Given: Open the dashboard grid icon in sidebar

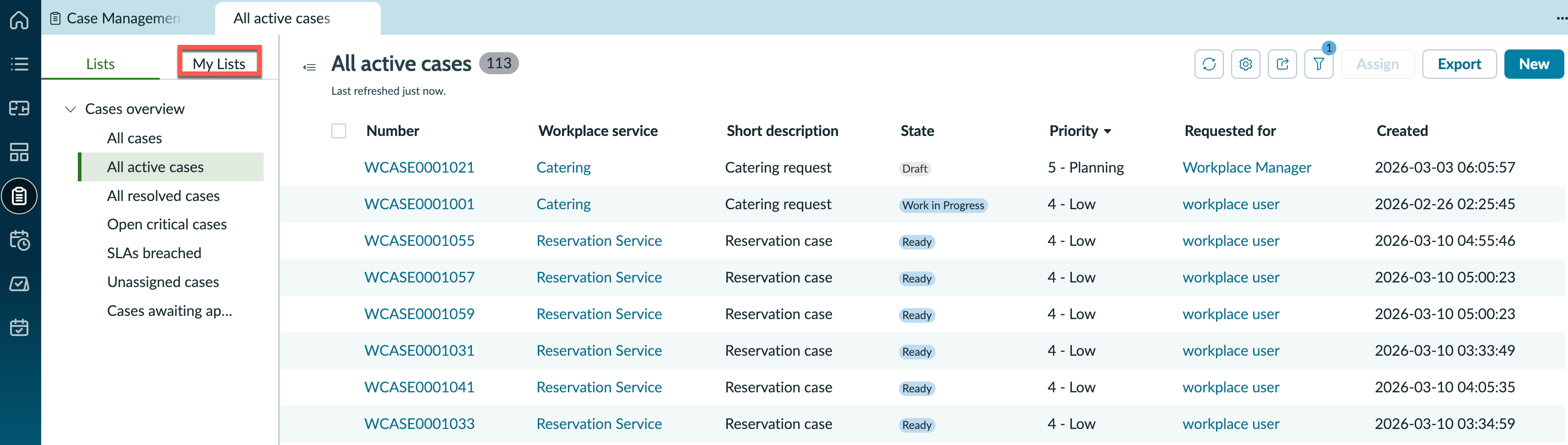Looking at the screenshot, I should coord(20,152).
